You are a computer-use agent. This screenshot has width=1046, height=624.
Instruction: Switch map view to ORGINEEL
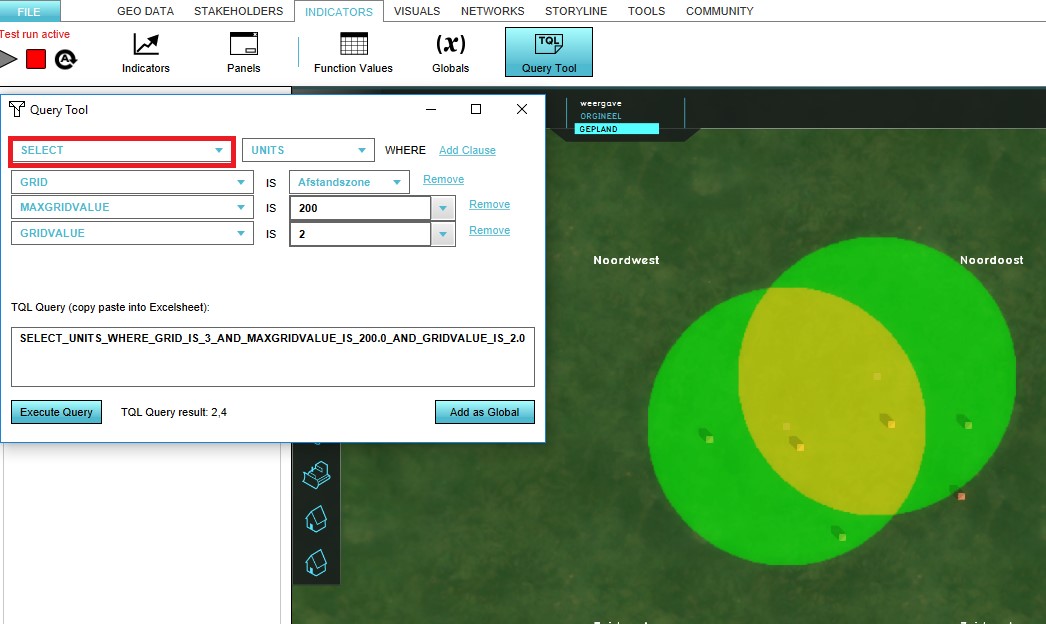[600, 116]
